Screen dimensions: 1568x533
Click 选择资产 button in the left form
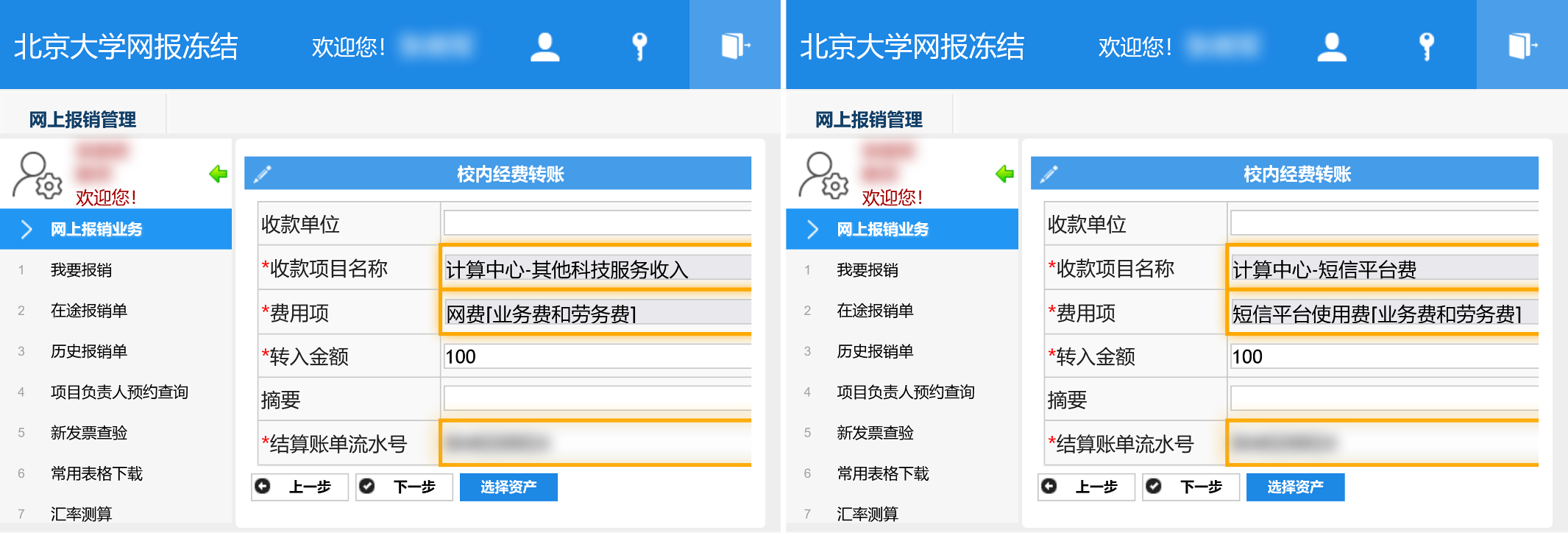pyautogui.click(x=508, y=487)
